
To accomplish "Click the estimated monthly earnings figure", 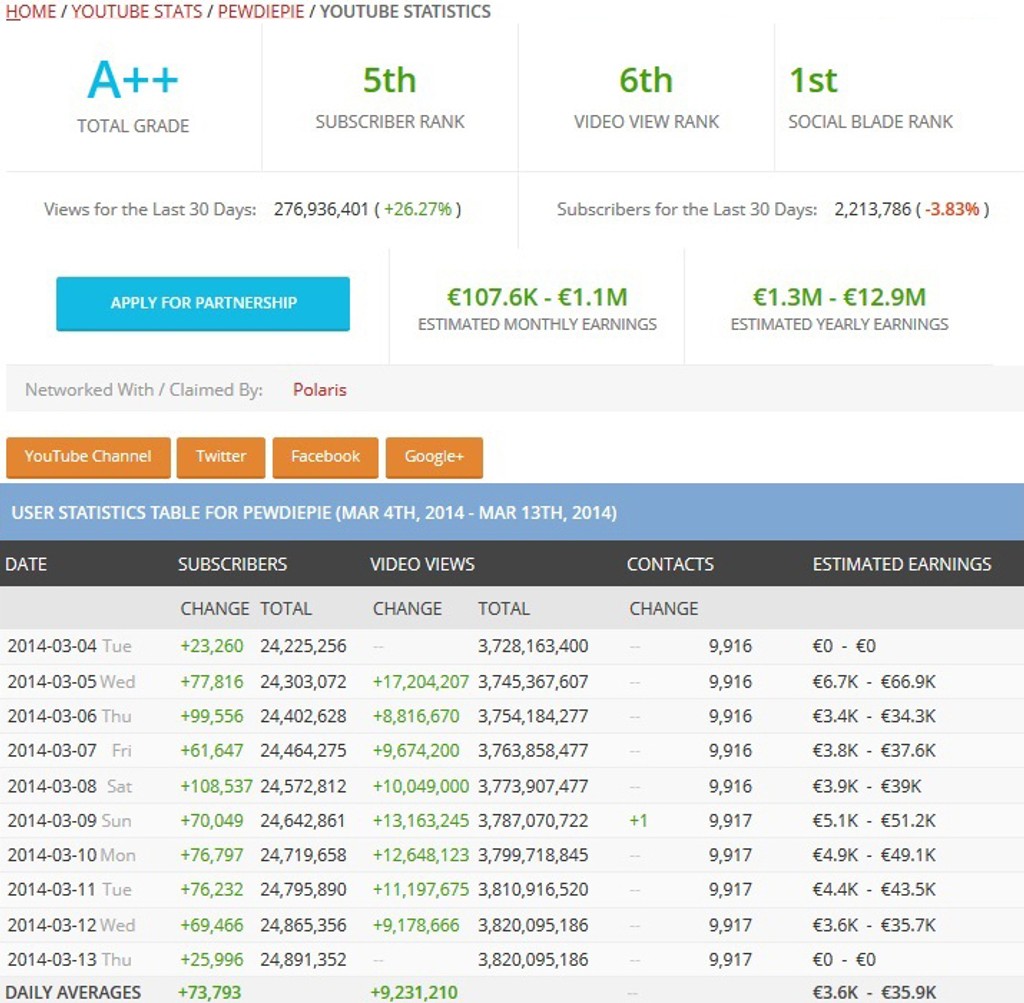I will coord(537,297).
